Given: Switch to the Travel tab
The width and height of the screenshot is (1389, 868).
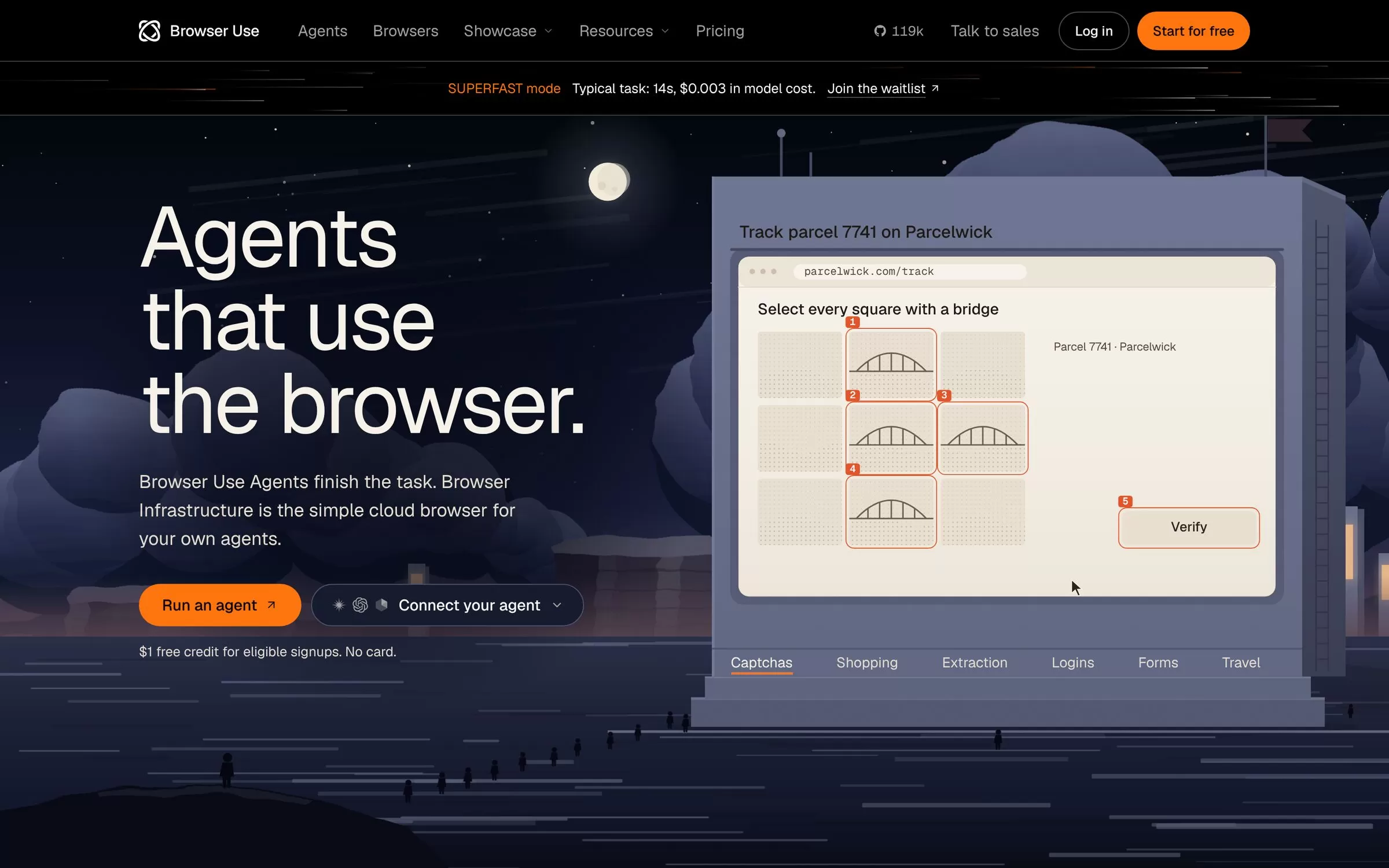Looking at the screenshot, I should click(1240, 663).
